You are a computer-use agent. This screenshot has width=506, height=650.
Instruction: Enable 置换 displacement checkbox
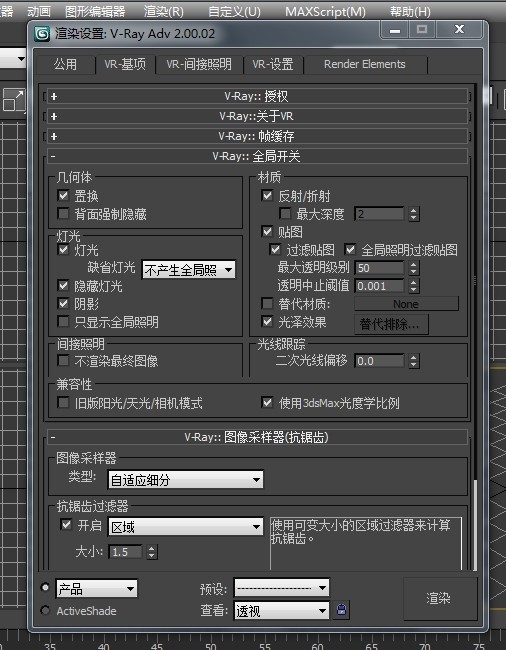[x=63, y=195]
